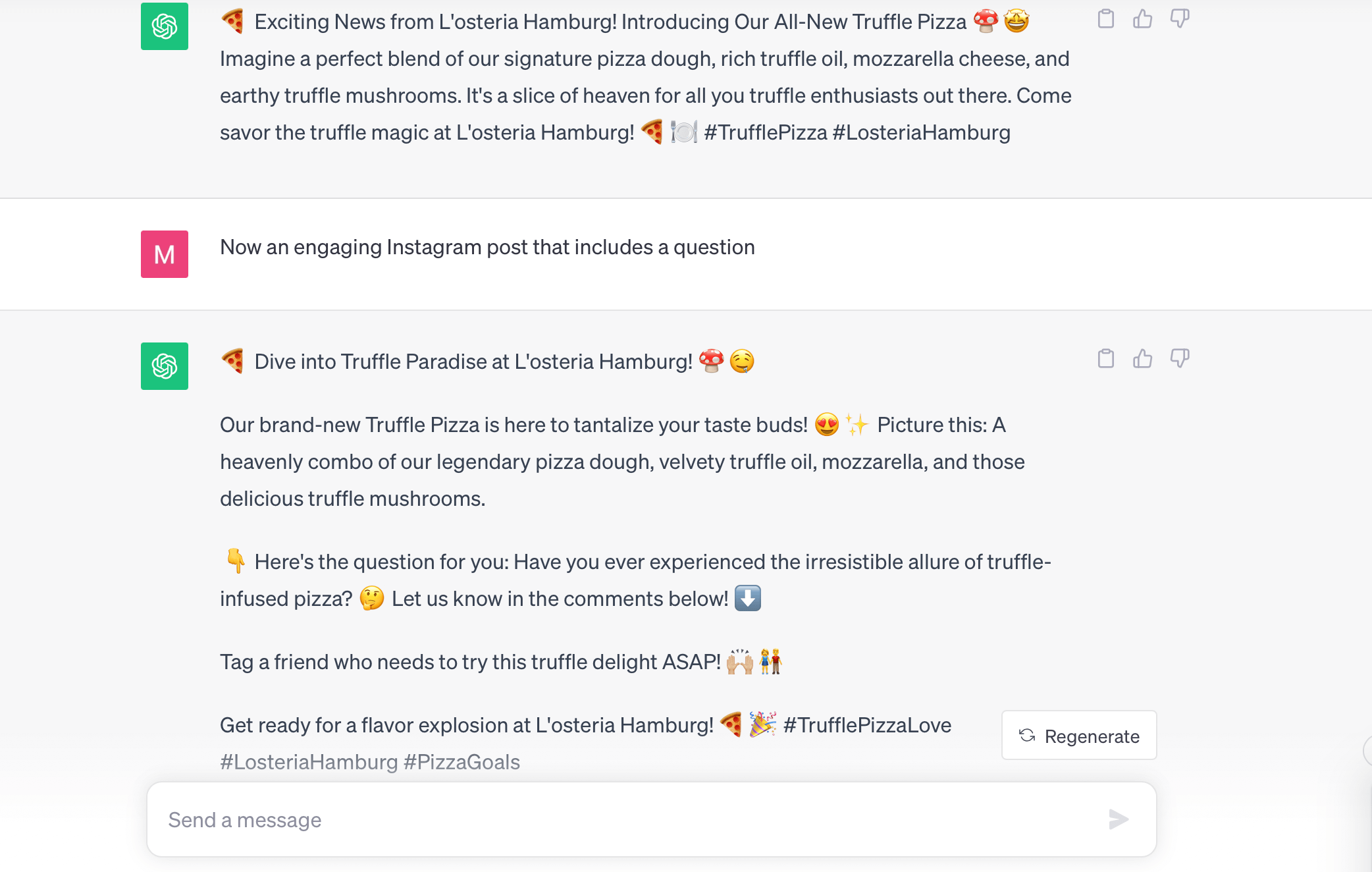Click inside the Send a message field
Image resolution: width=1372 pixels, height=872 pixels.
pyautogui.click(x=461, y=820)
